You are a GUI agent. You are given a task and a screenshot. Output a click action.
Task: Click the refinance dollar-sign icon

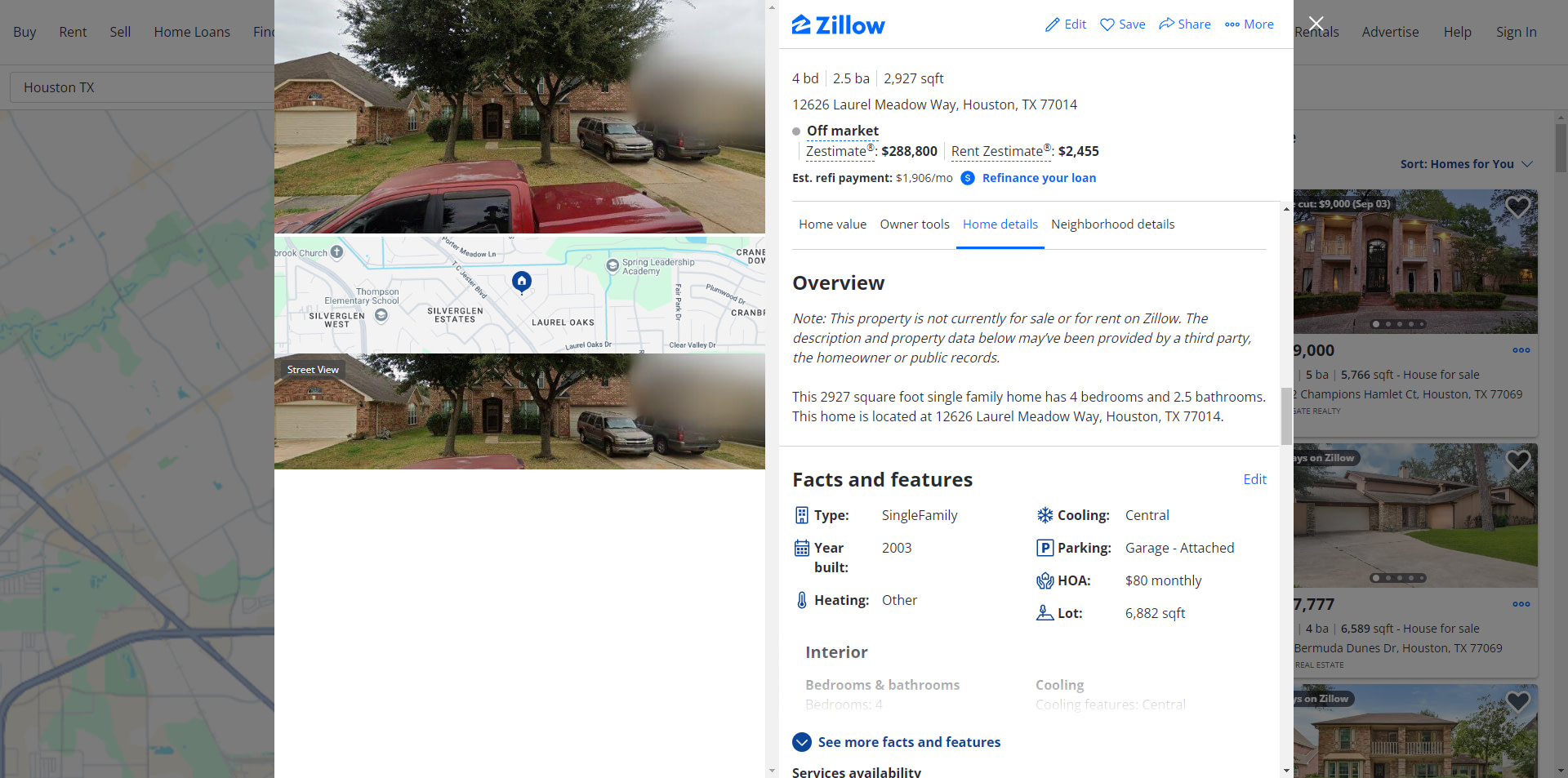point(968,178)
